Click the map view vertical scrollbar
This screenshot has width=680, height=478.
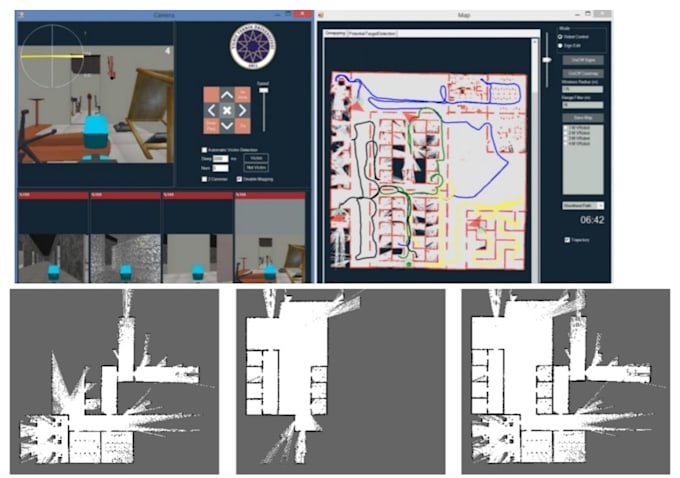point(535,160)
